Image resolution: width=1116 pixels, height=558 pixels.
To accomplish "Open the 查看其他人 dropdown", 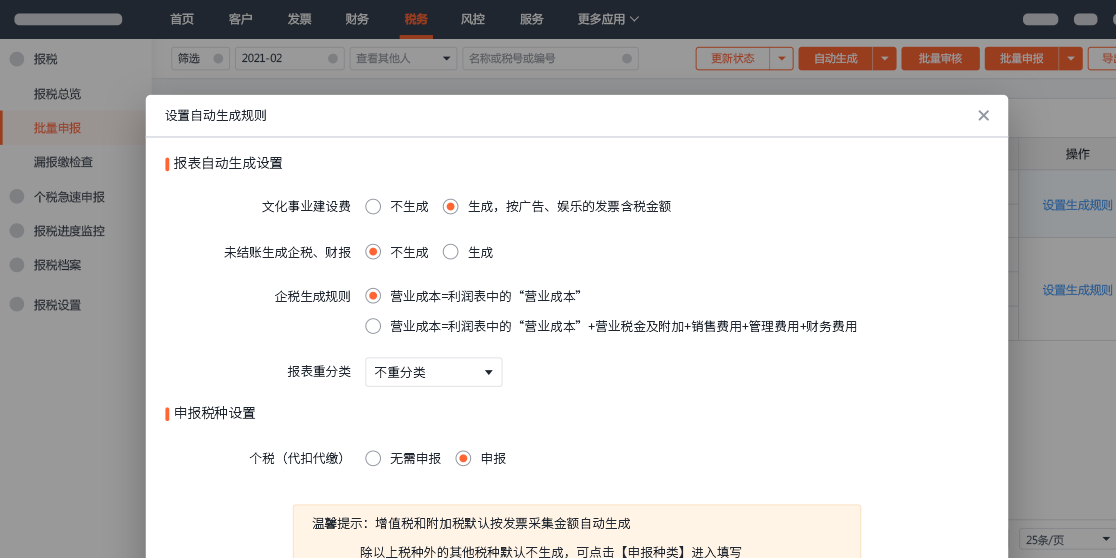I will pos(403,59).
